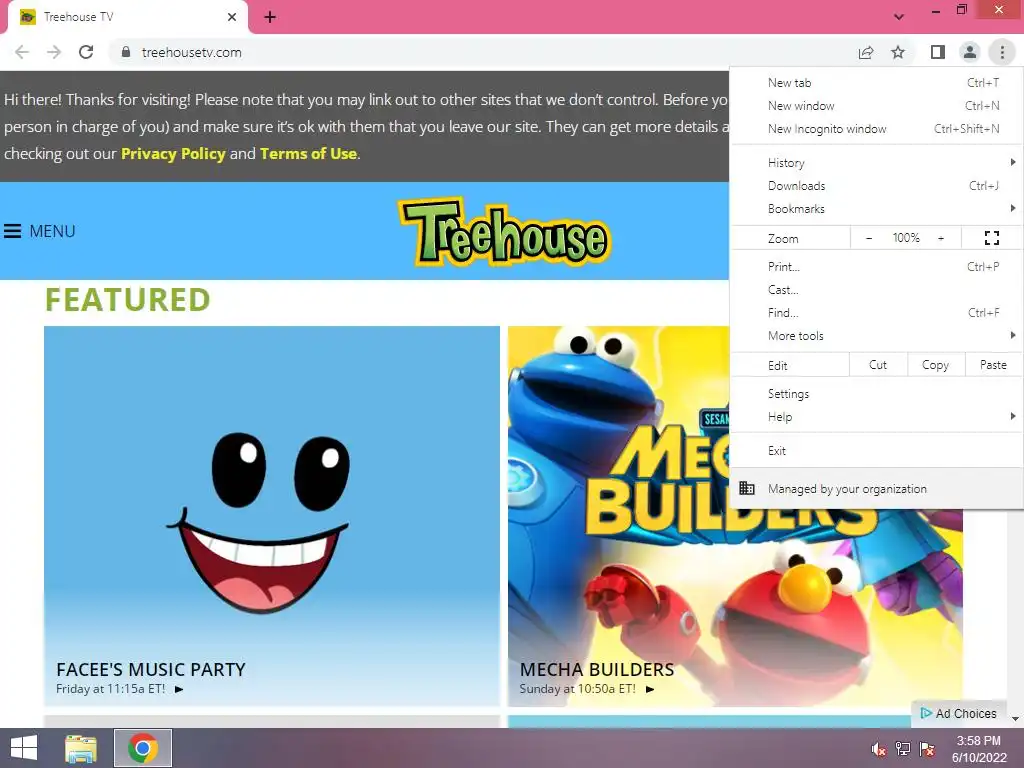Click the 100% zoom level value
Image resolution: width=1024 pixels, height=768 pixels.
coord(906,238)
